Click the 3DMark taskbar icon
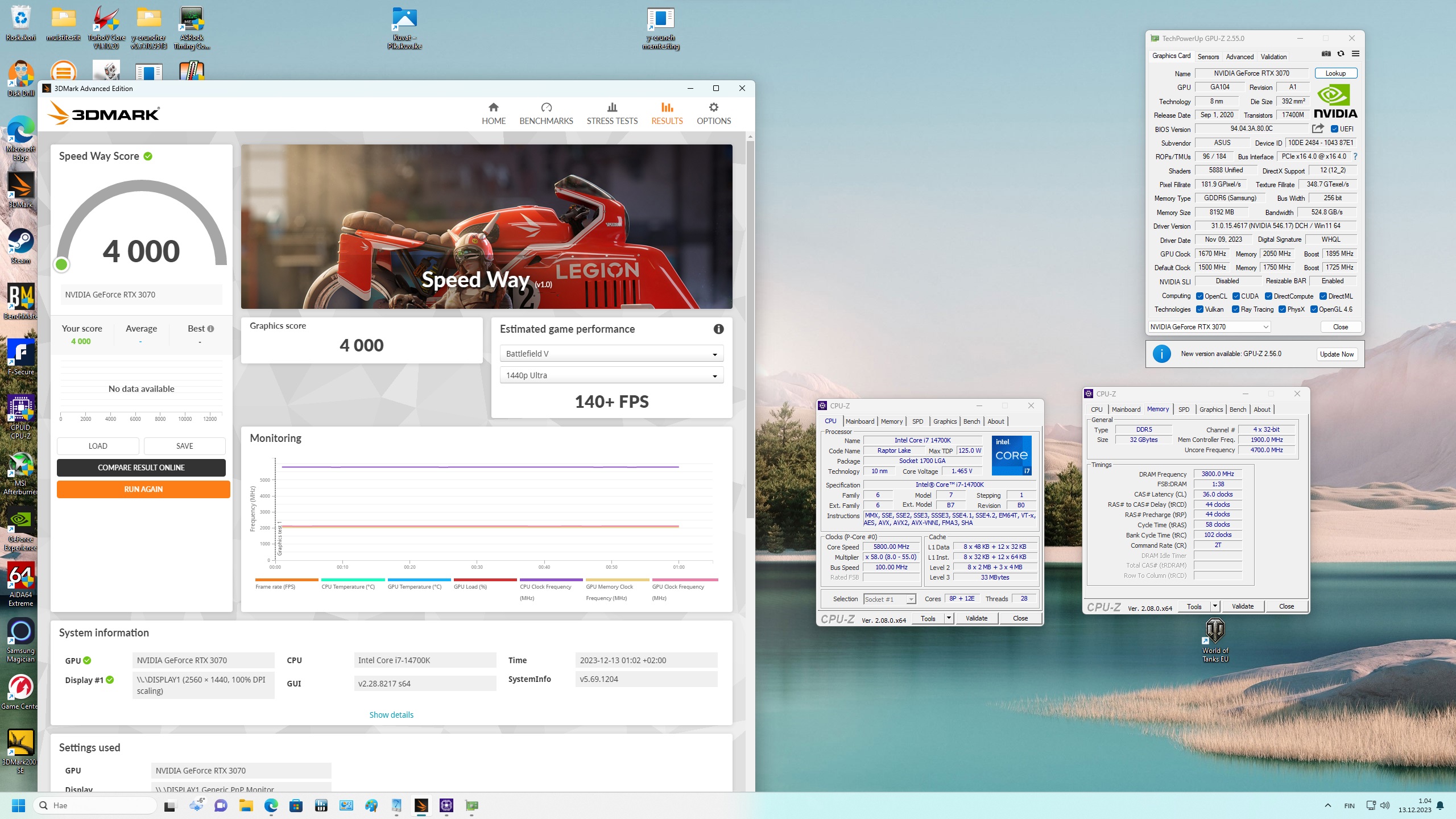 click(421, 805)
